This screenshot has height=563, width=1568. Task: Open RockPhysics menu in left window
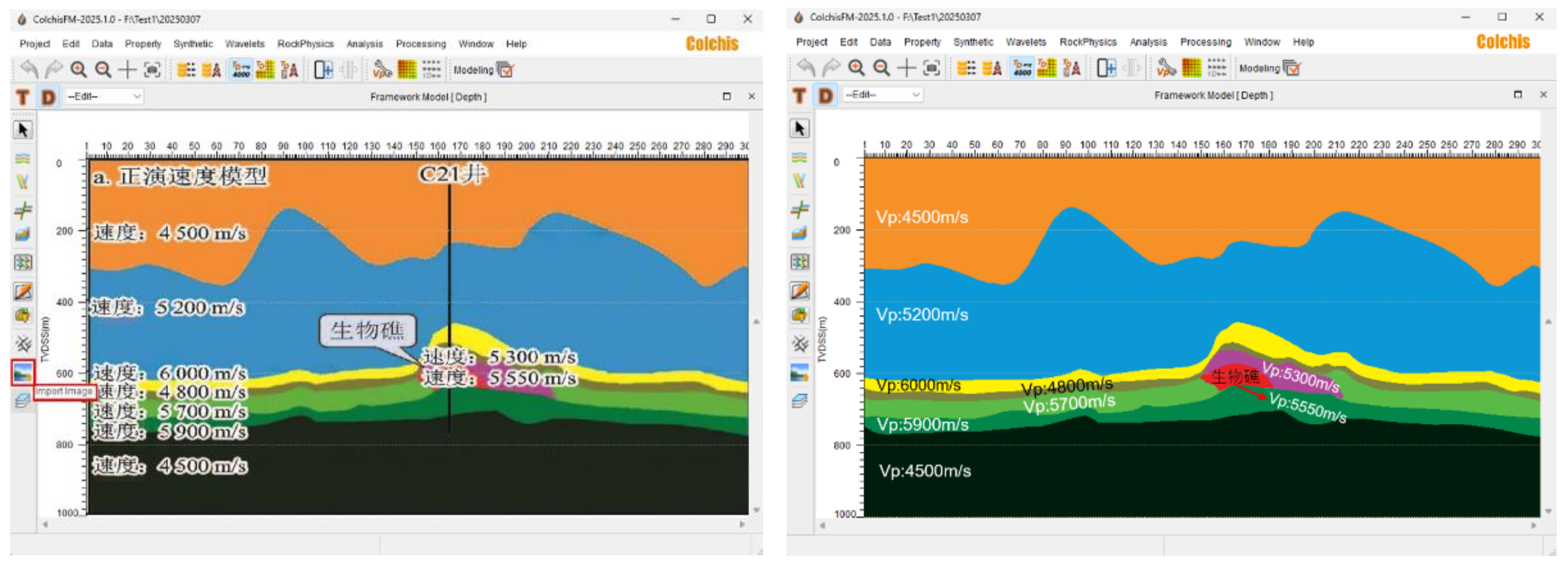click(x=305, y=44)
